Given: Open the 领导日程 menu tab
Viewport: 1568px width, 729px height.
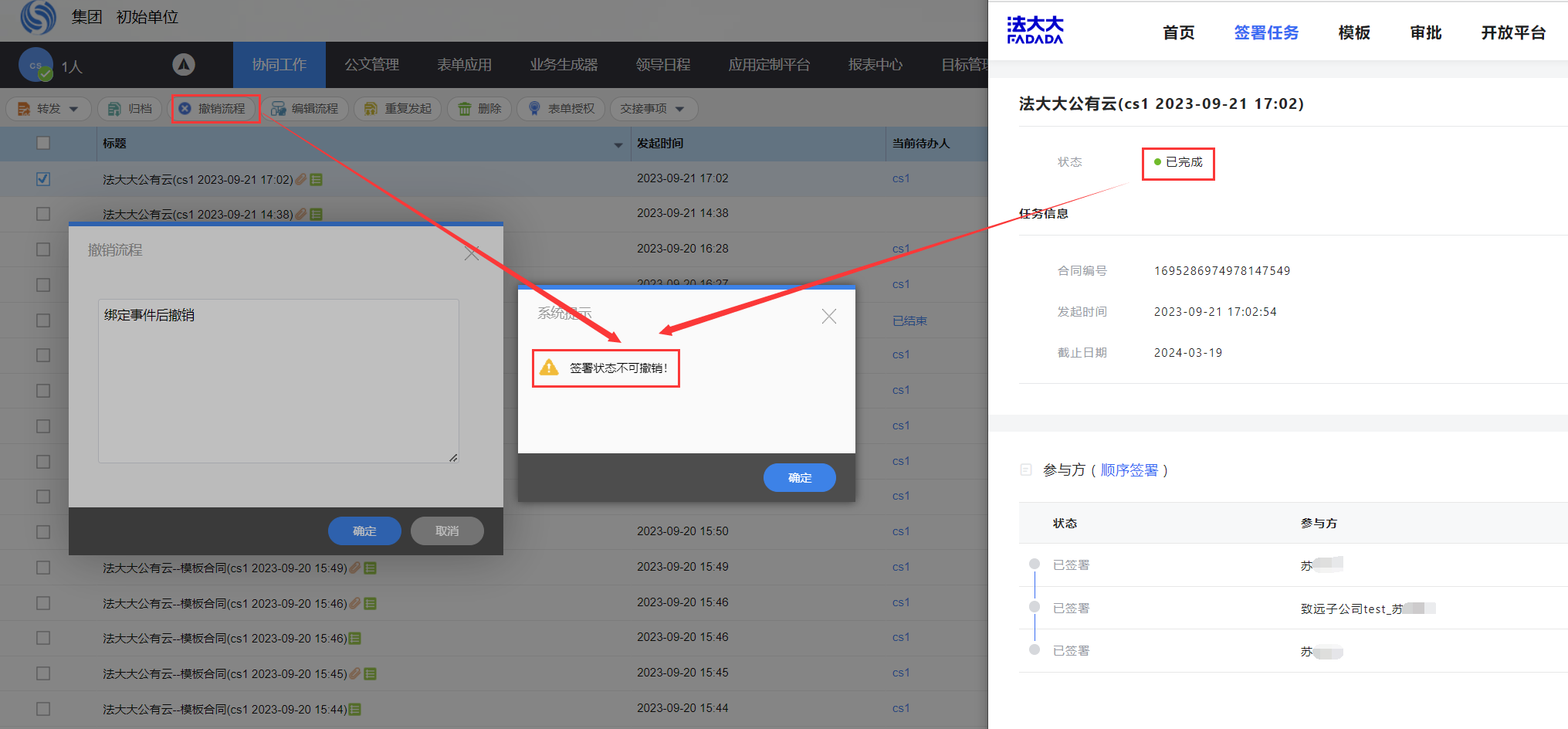Looking at the screenshot, I should click(x=662, y=65).
